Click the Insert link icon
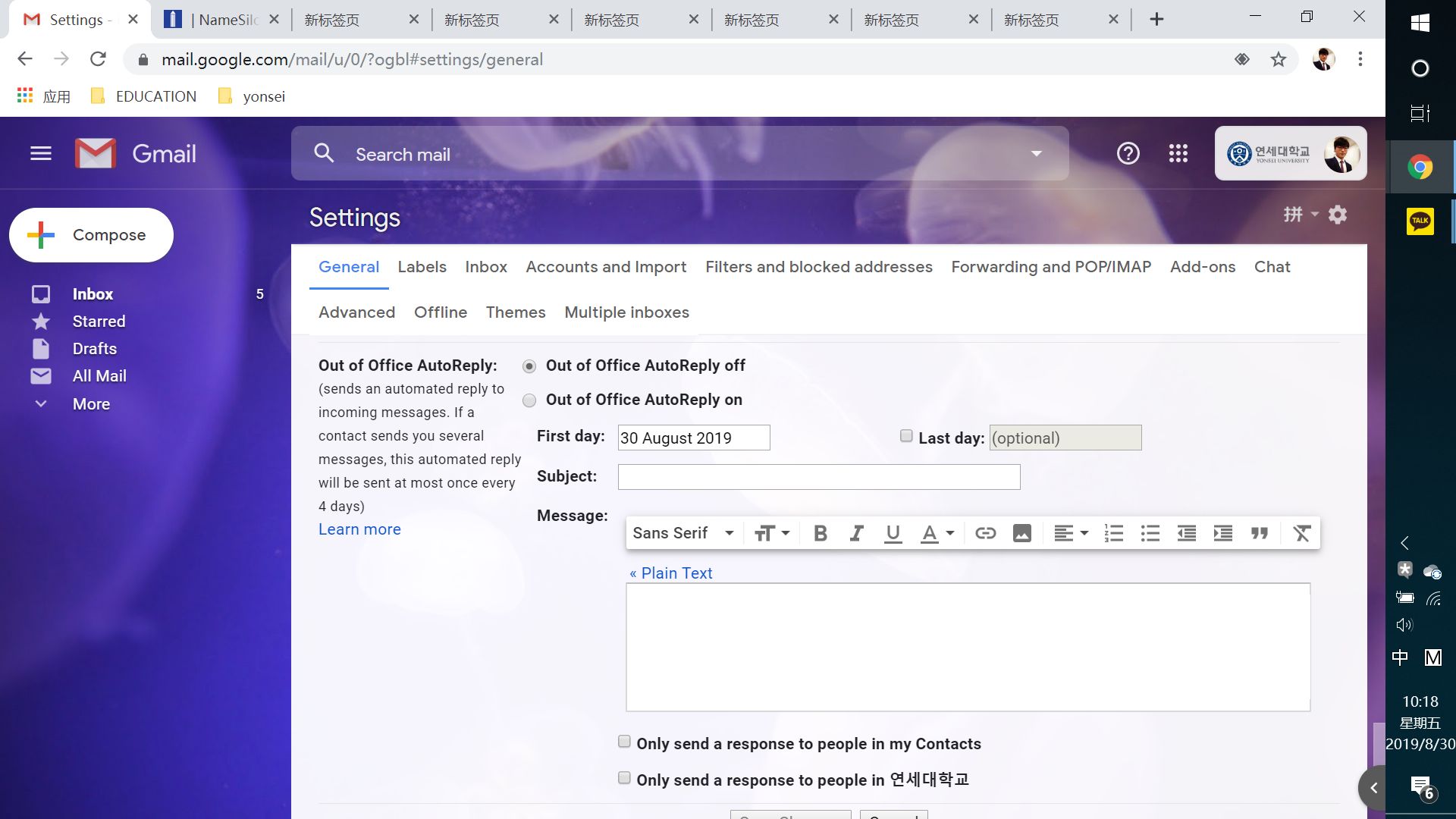The height and width of the screenshot is (819, 1456). point(985,533)
